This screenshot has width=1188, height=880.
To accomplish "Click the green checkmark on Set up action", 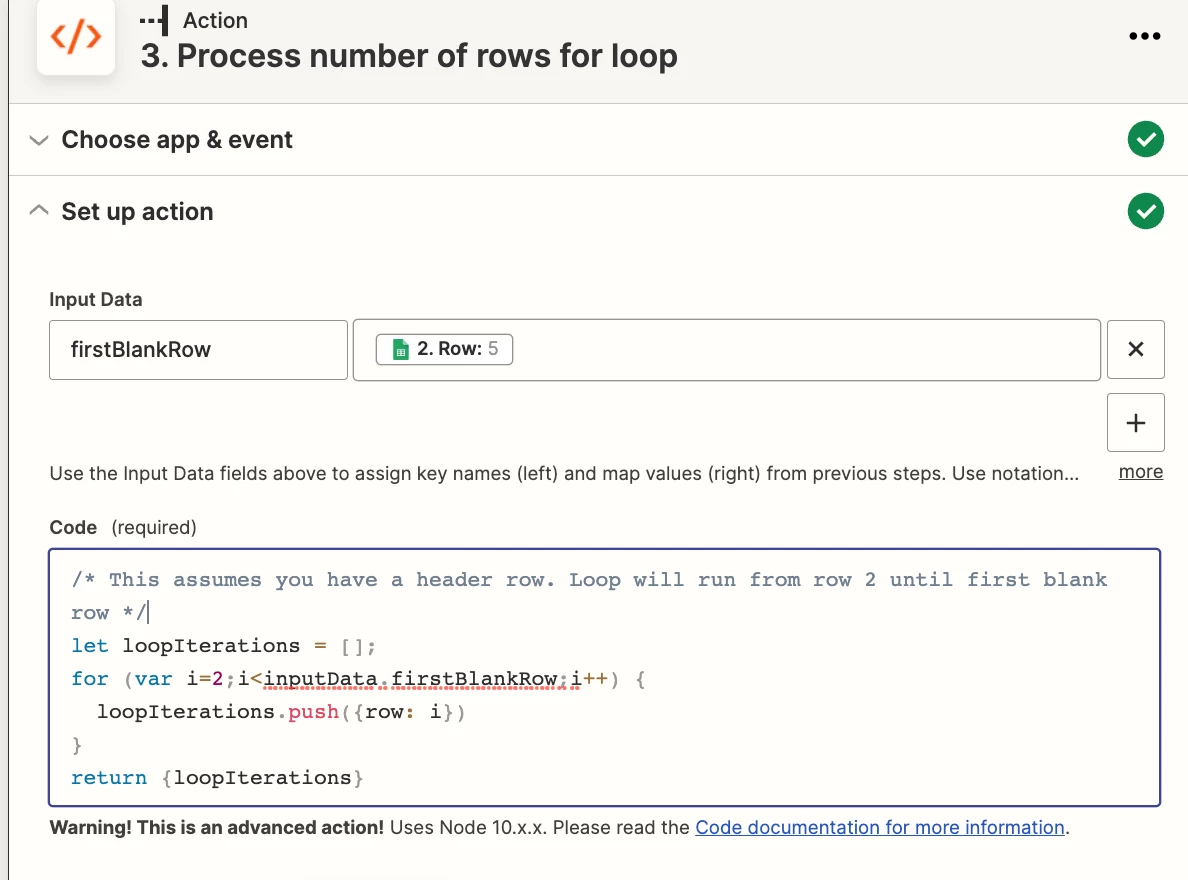I will point(1146,211).
